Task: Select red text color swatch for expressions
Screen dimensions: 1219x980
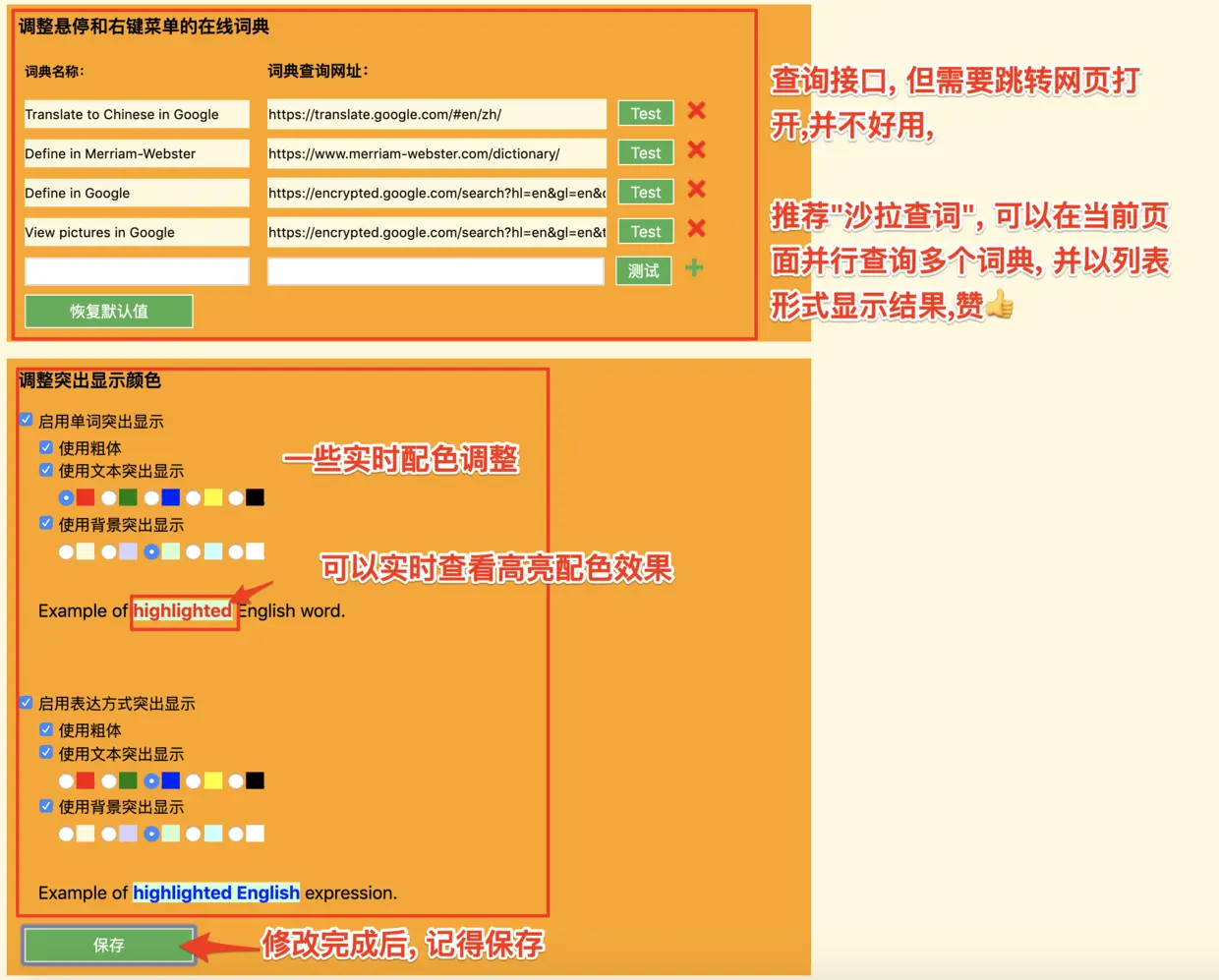Action: point(66,781)
